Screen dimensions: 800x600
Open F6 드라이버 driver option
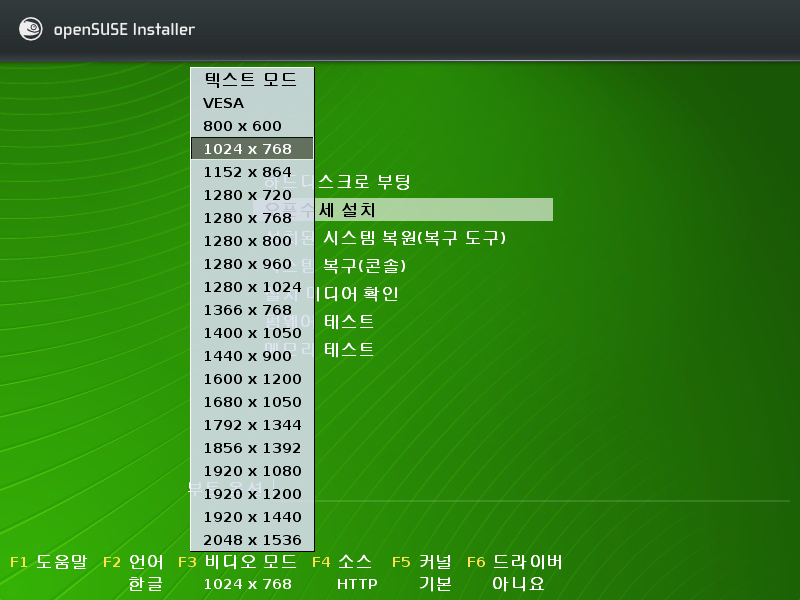515,562
